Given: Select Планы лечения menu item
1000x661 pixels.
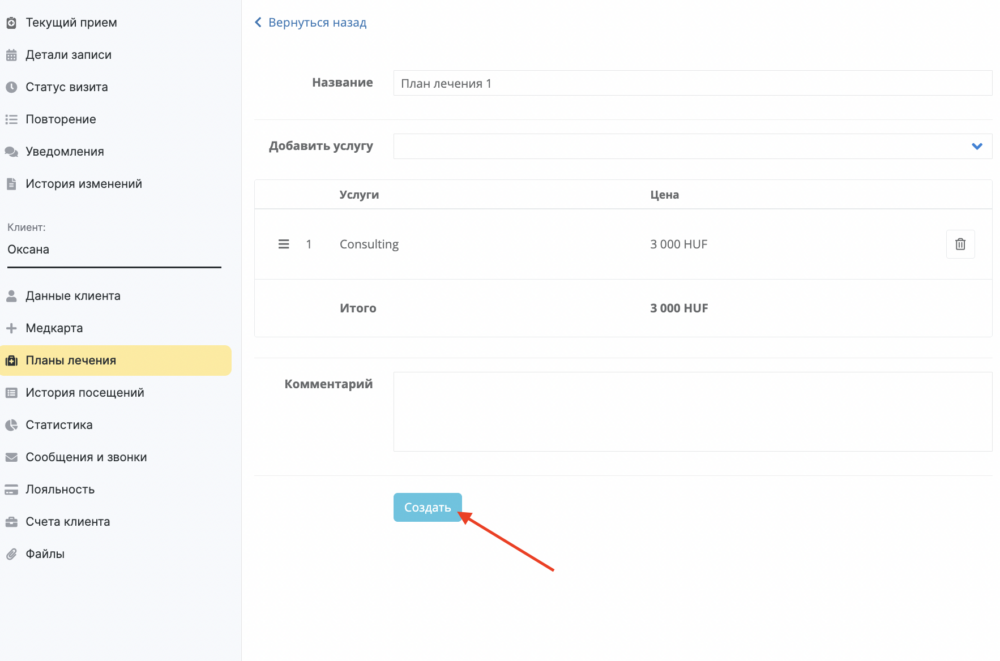Looking at the screenshot, I should point(71,360).
